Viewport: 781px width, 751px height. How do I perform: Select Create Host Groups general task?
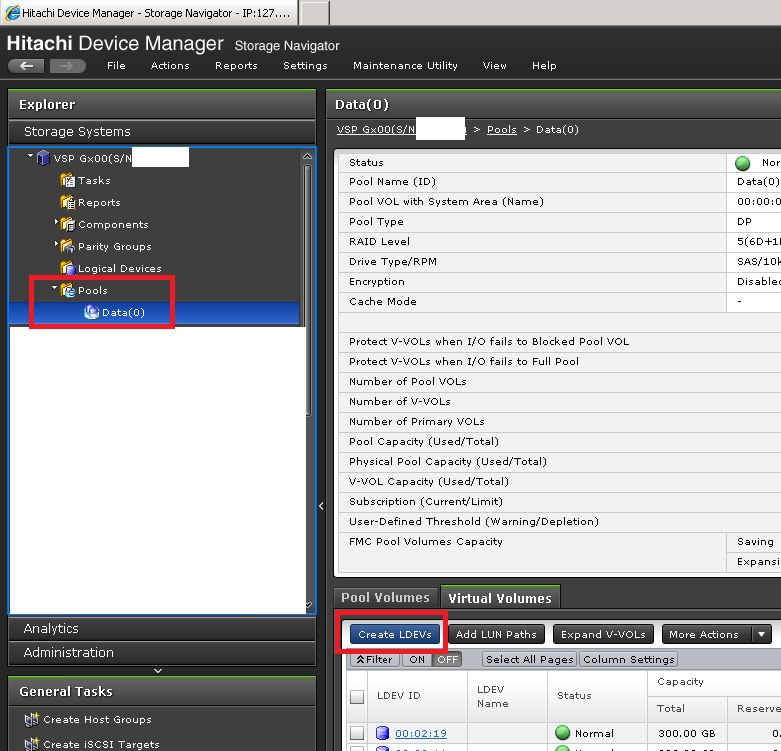pos(97,720)
